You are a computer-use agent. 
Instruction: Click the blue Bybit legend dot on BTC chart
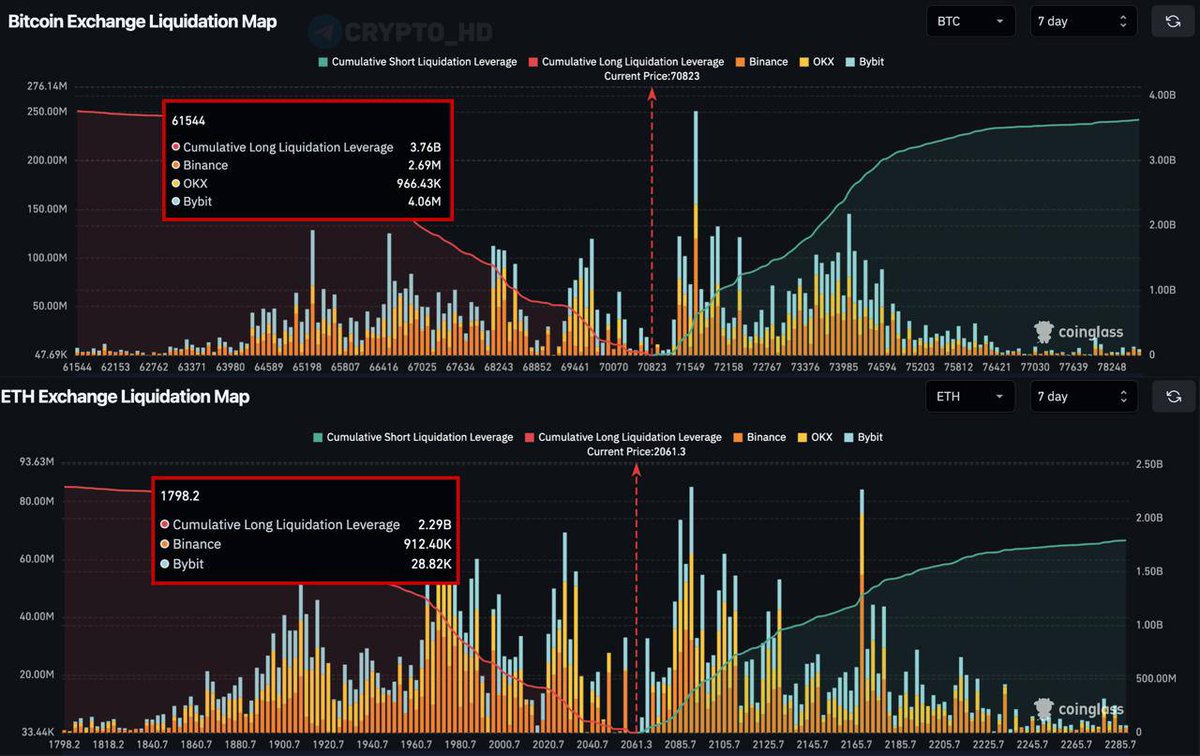point(851,61)
